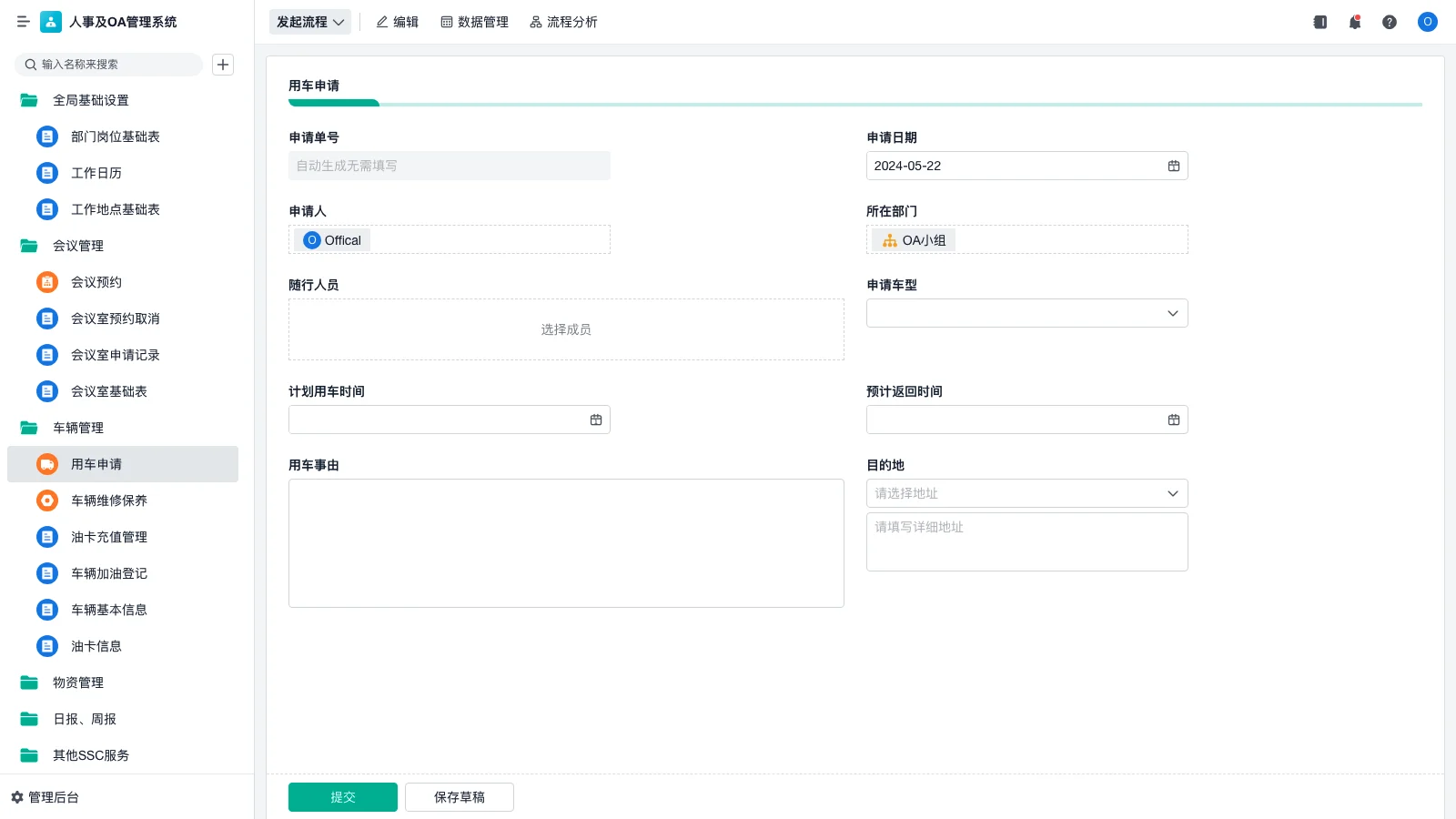Click 选择成员 to add companions
1456x819 pixels.
pos(566,329)
